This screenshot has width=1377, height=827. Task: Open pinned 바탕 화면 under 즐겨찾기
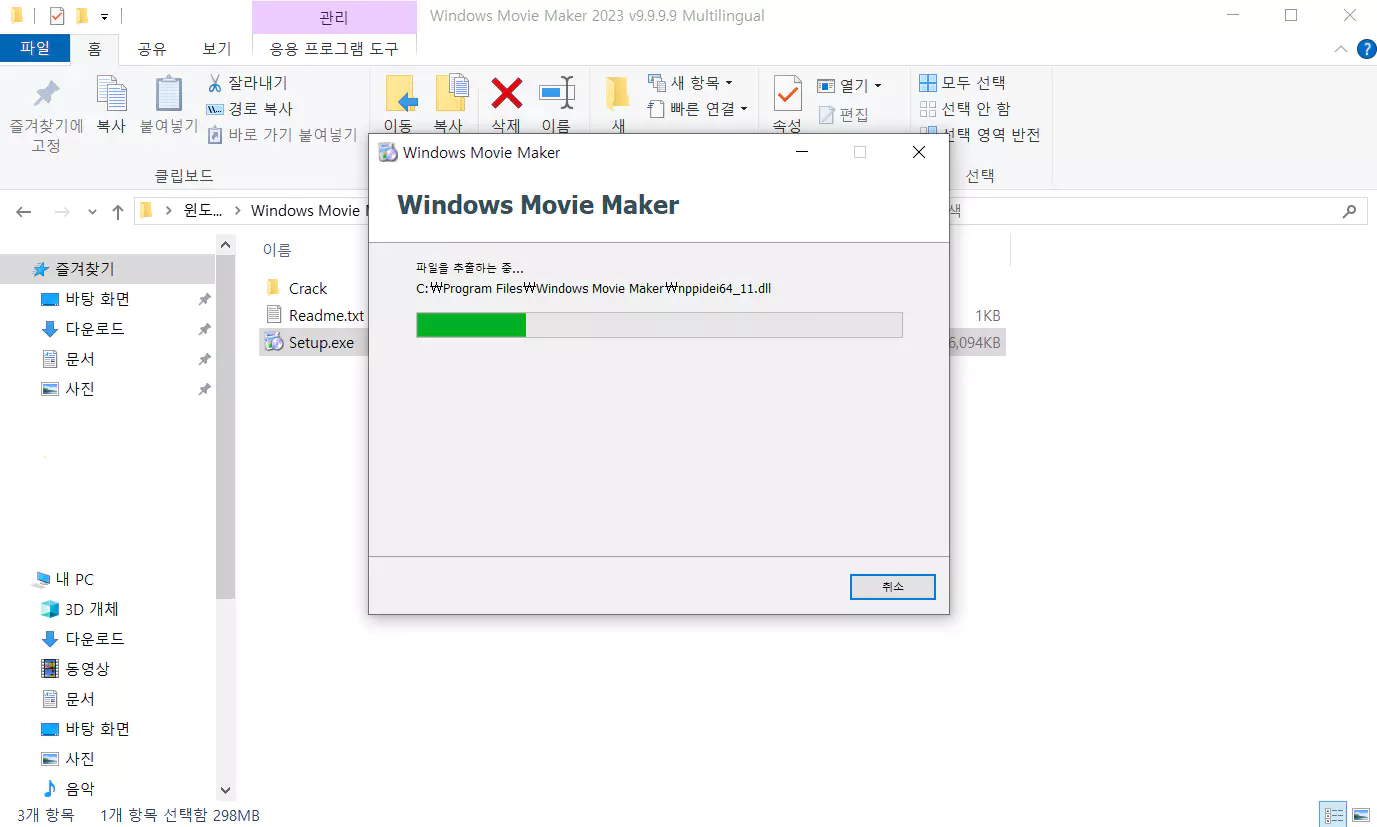85,299
